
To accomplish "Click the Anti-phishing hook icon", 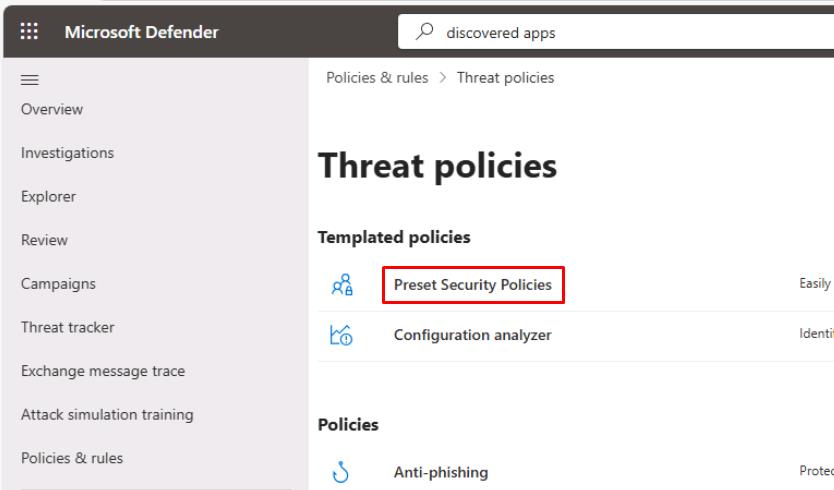I will pyautogui.click(x=338, y=472).
